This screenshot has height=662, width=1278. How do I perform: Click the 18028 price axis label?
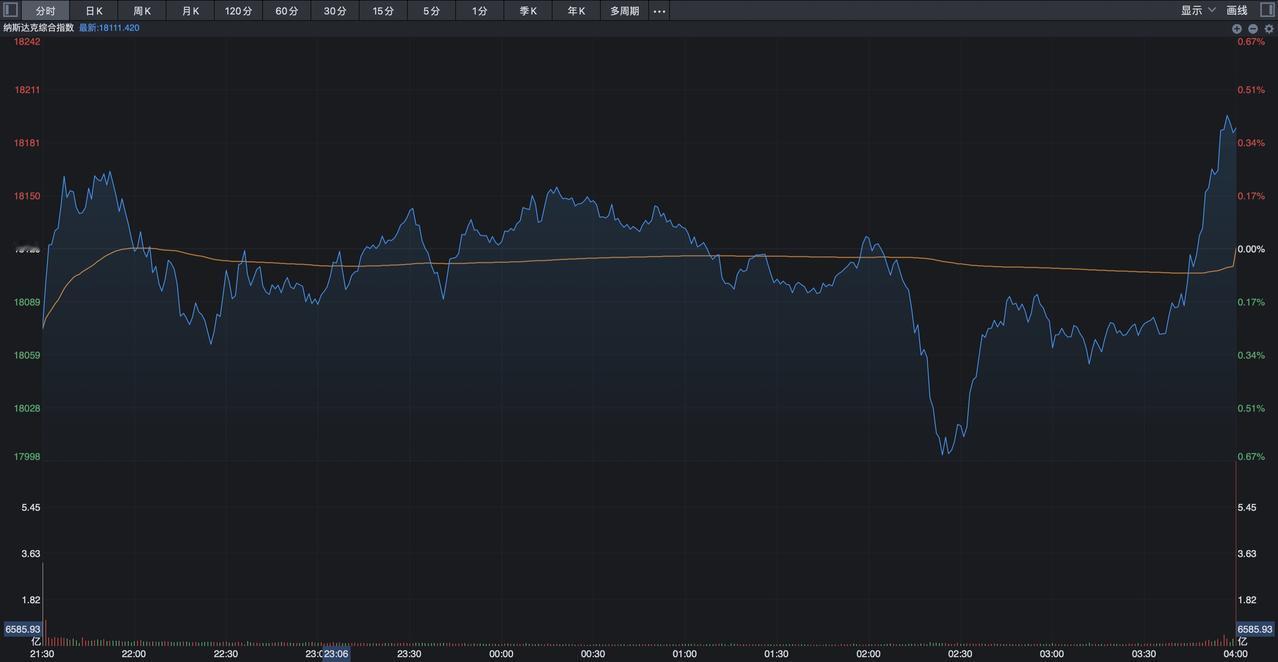(28, 408)
